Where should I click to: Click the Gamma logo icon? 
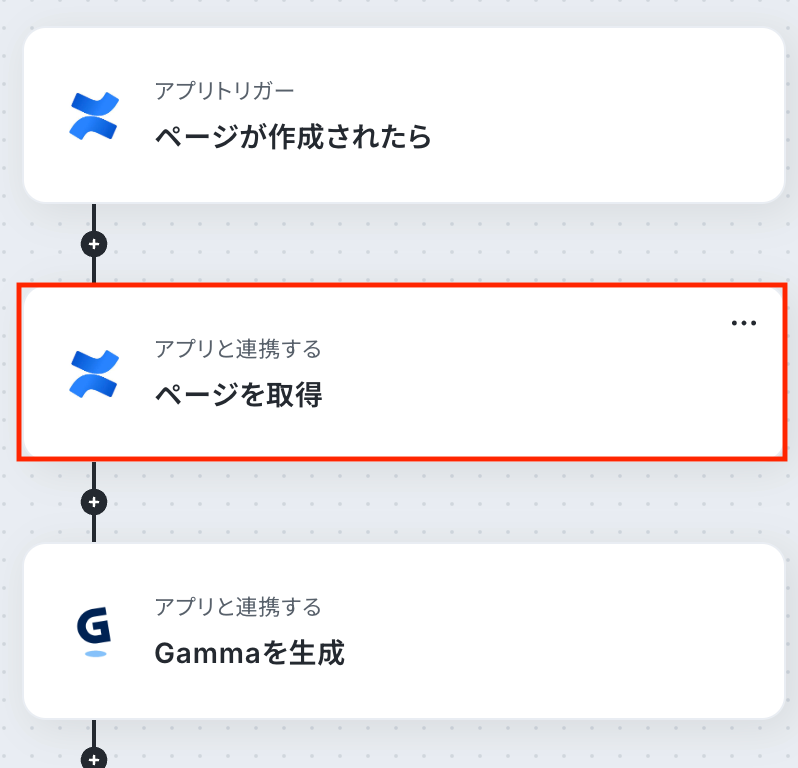pyautogui.click(x=95, y=631)
